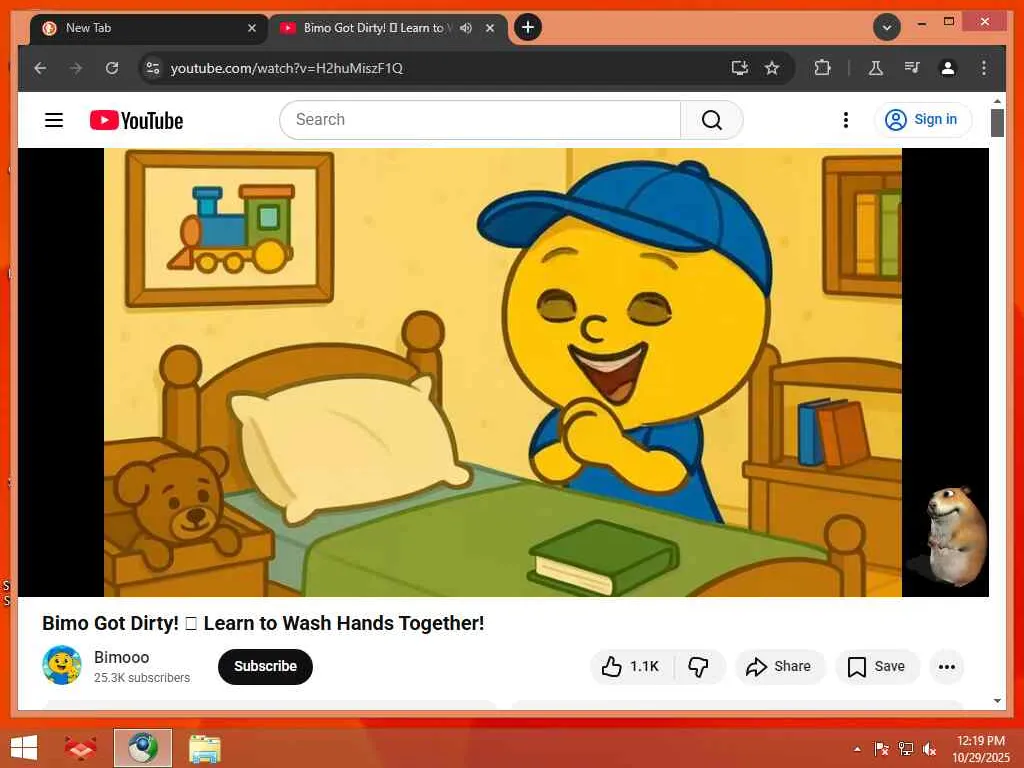Click the scroll down arrow
This screenshot has height=768, width=1024.
997,701
